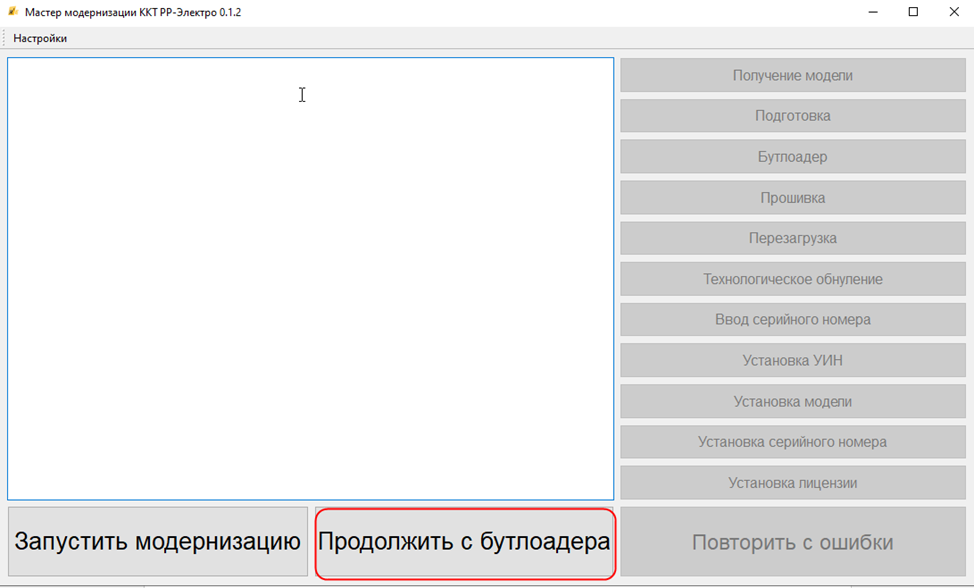Select the Подготовка step button
This screenshot has height=588, width=974.
coord(792,116)
